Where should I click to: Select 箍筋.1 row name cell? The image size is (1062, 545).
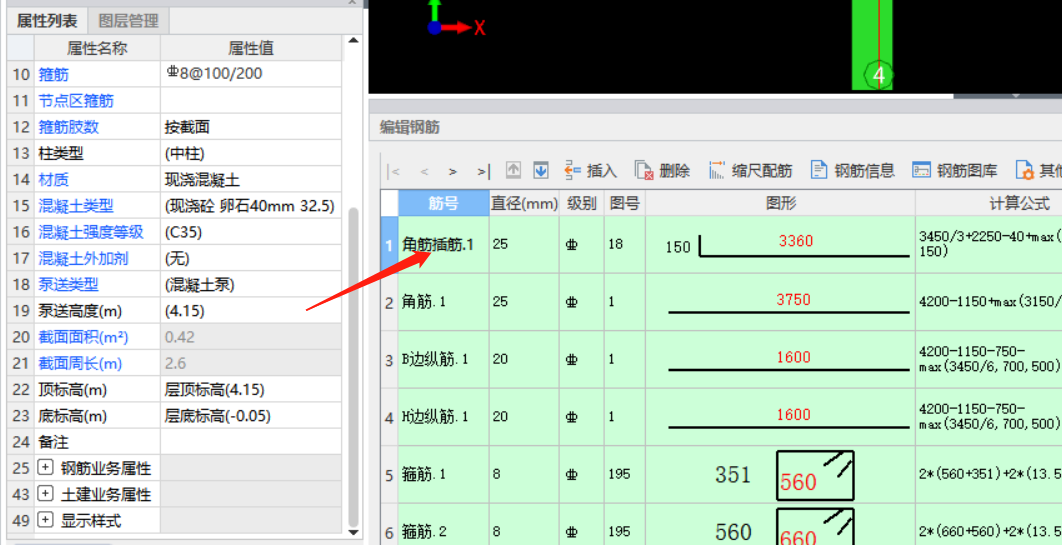click(444, 475)
